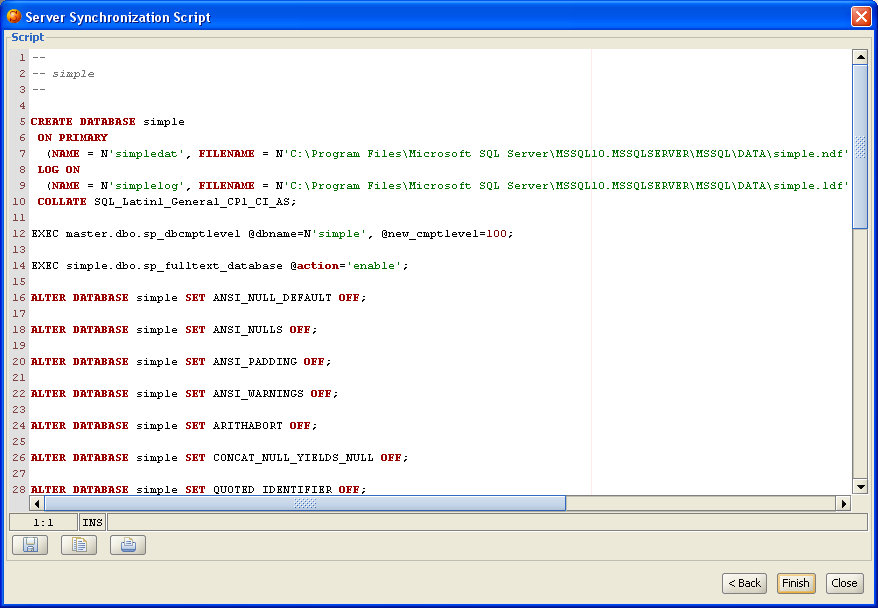Image resolution: width=878 pixels, height=608 pixels.
Task: Click ANSI_NULL_DEFAULT on line 16
Action: point(272,297)
